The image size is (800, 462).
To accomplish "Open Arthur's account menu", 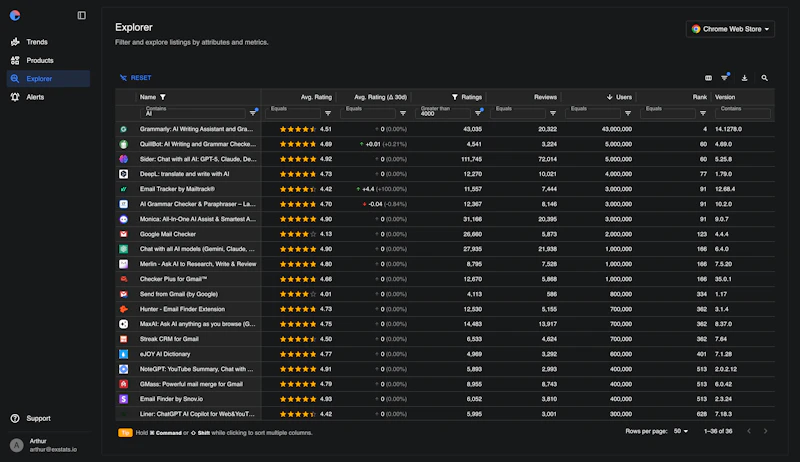I will (x=48, y=445).
